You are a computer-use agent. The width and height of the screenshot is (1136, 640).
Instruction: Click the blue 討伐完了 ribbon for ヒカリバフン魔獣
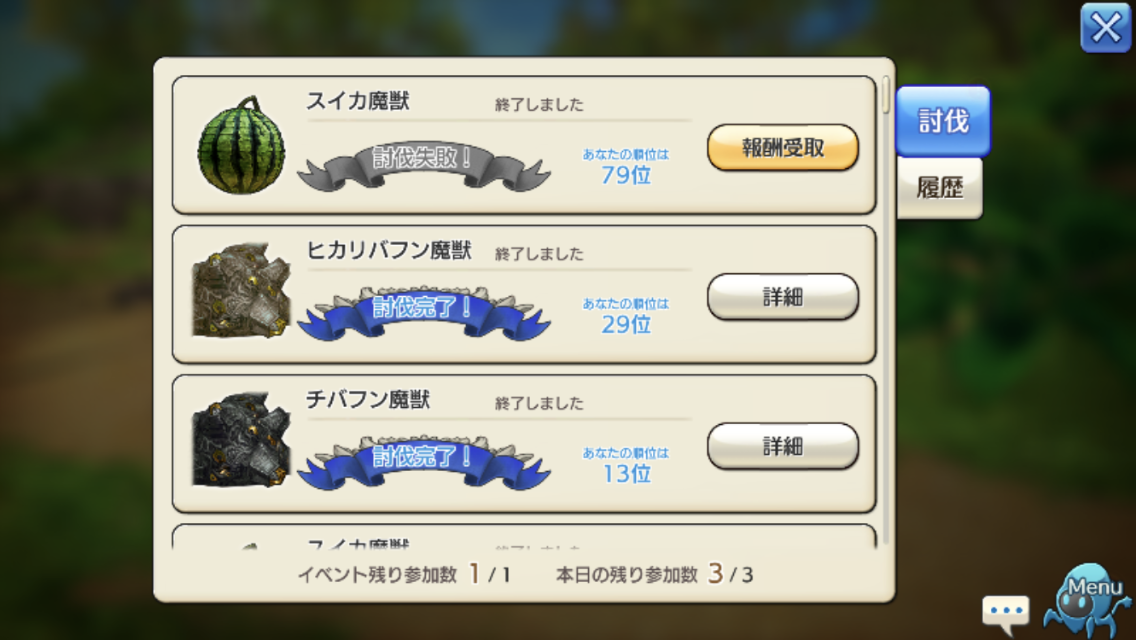(424, 314)
